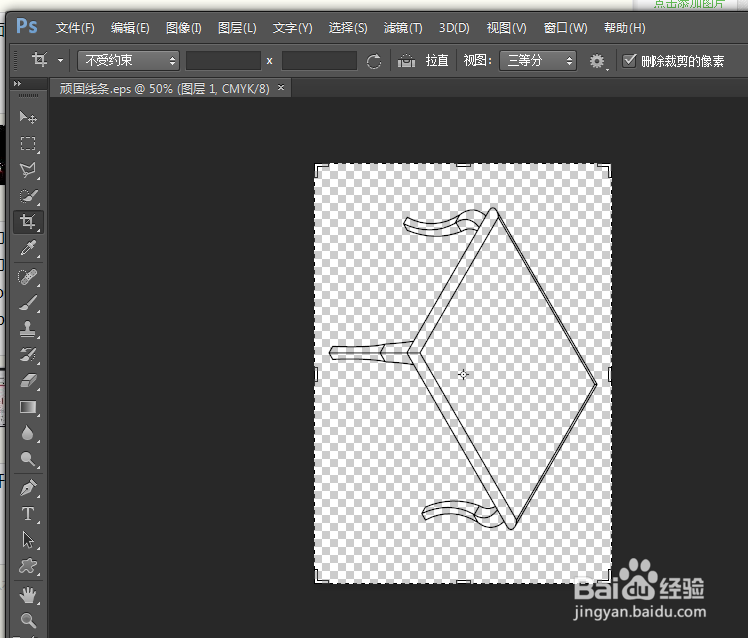Select the History Brush tool
This screenshot has width=748, height=638.
(x=28, y=355)
